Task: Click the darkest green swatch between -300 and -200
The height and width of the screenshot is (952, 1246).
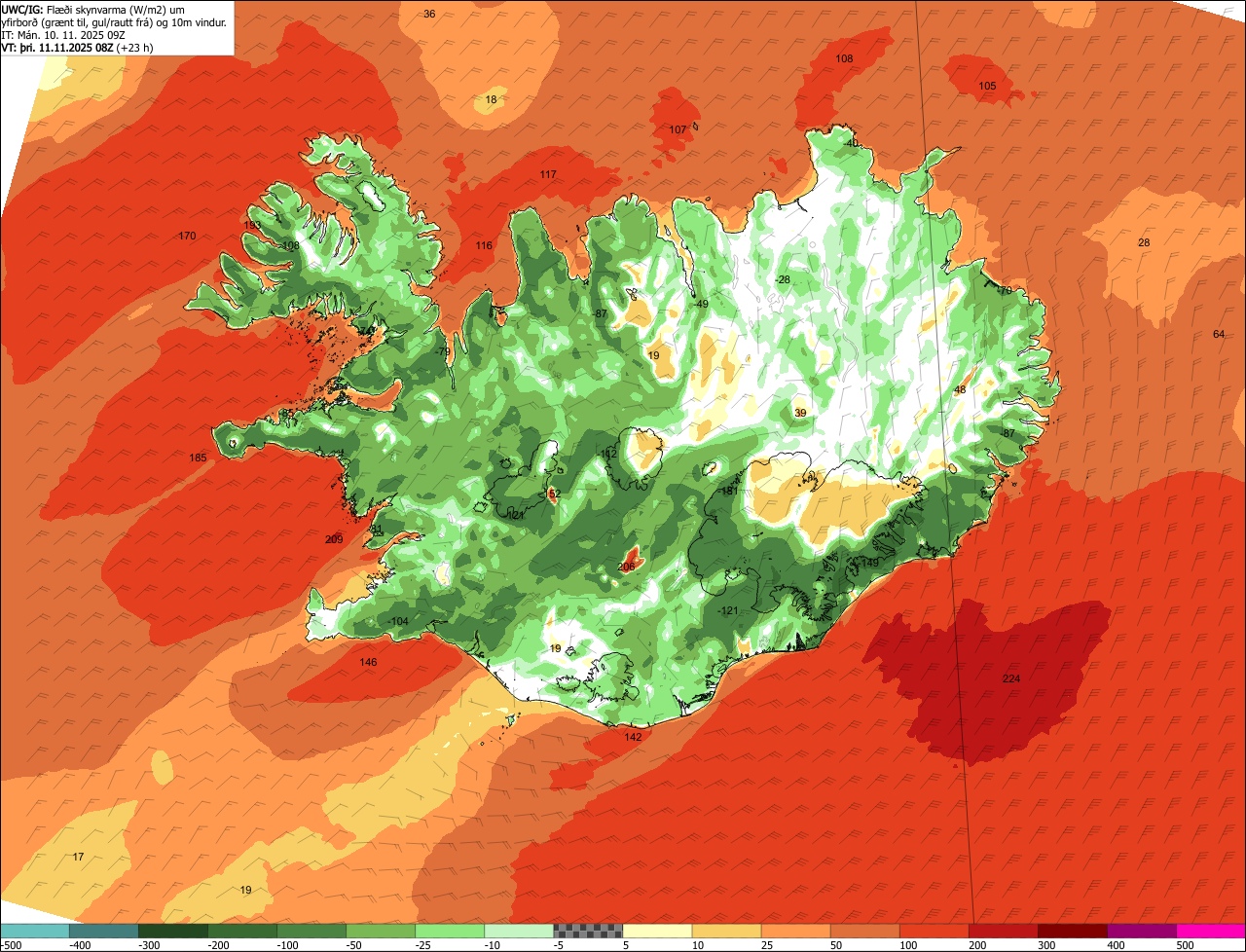Action: pyautogui.click(x=172, y=931)
